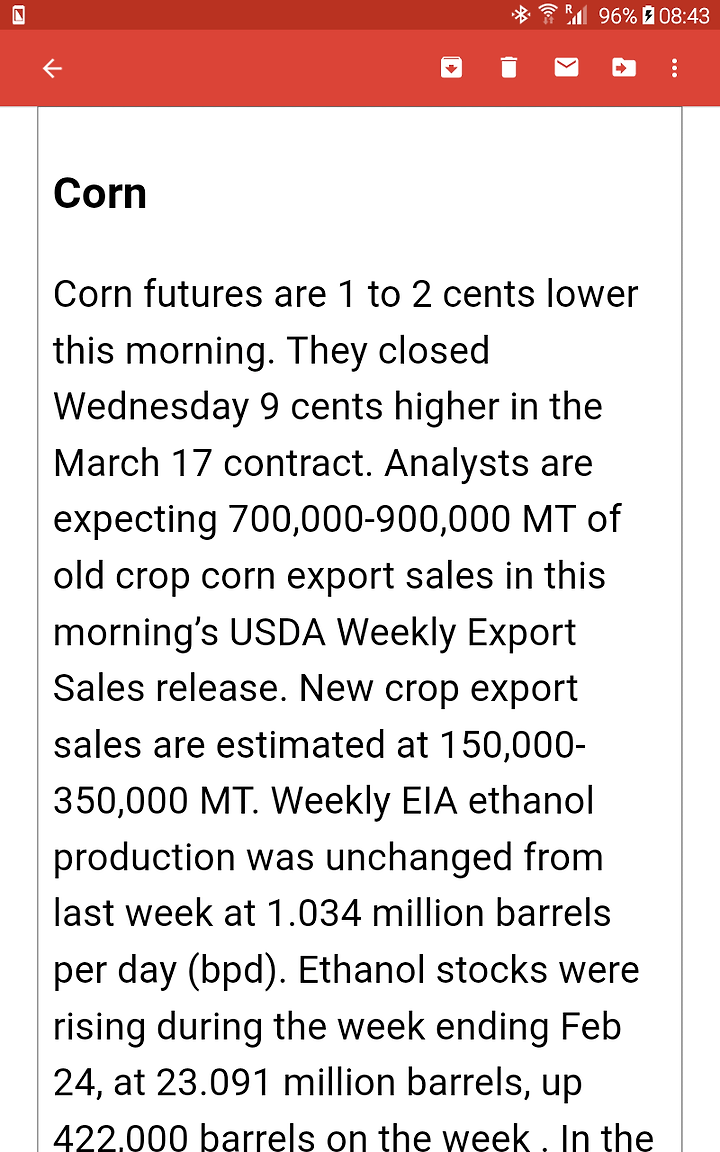Tap the 96% battery percentage

[618, 15]
